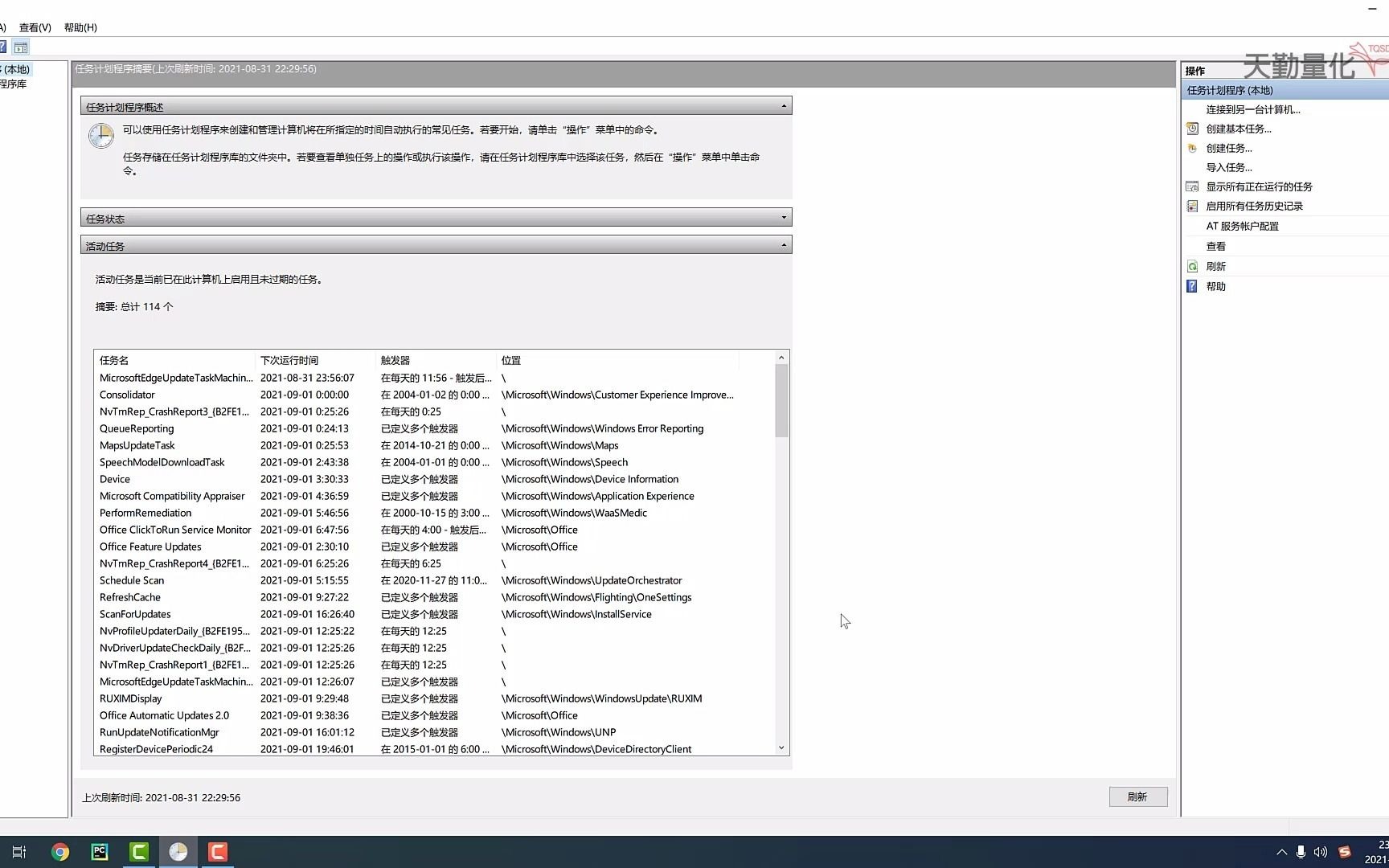Click 导入任务 action
This screenshot has height=868, width=1389.
click(x=1229, y=167)
